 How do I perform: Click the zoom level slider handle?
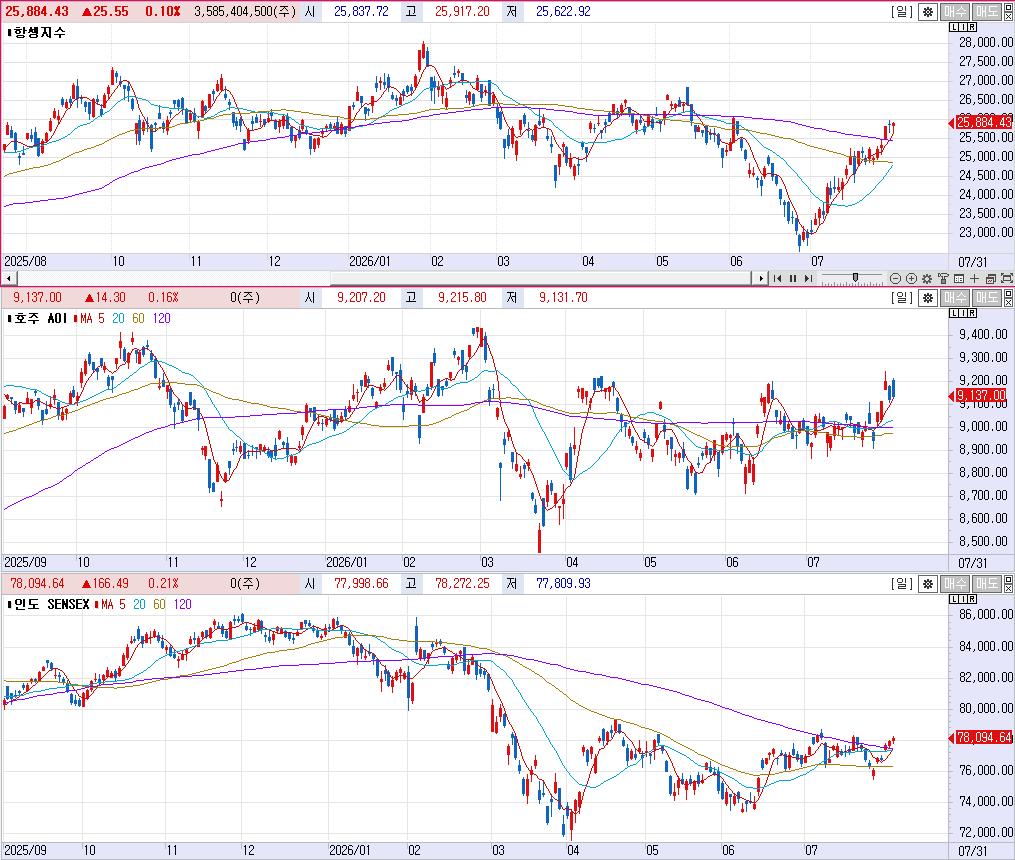pyautogui.click(x=855, y=278)
